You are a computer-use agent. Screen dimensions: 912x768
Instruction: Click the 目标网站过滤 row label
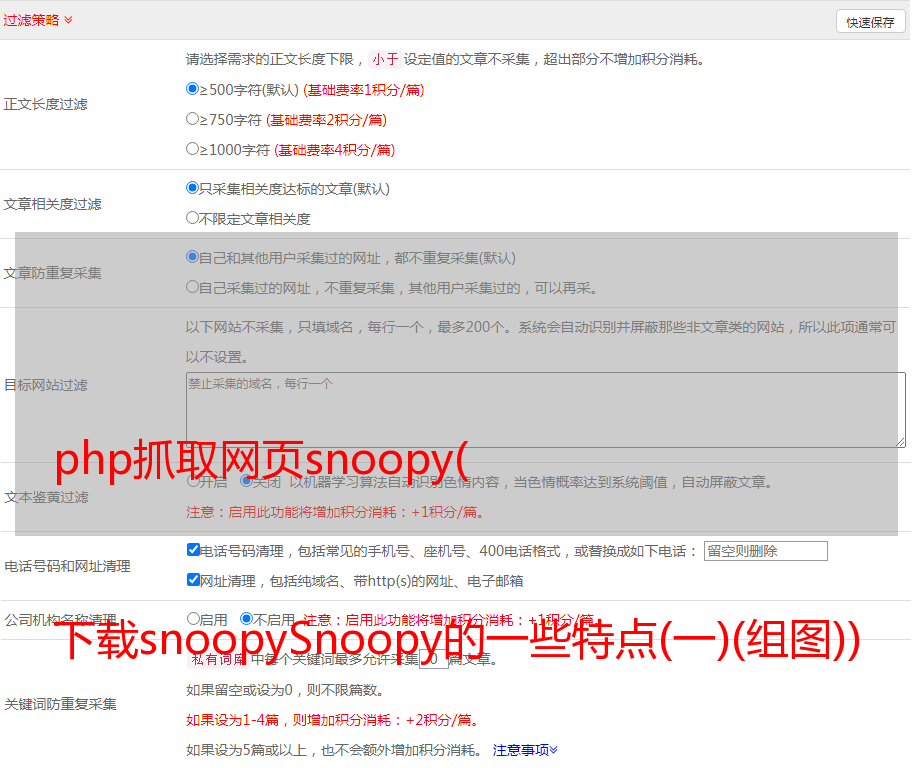(45, 385)
